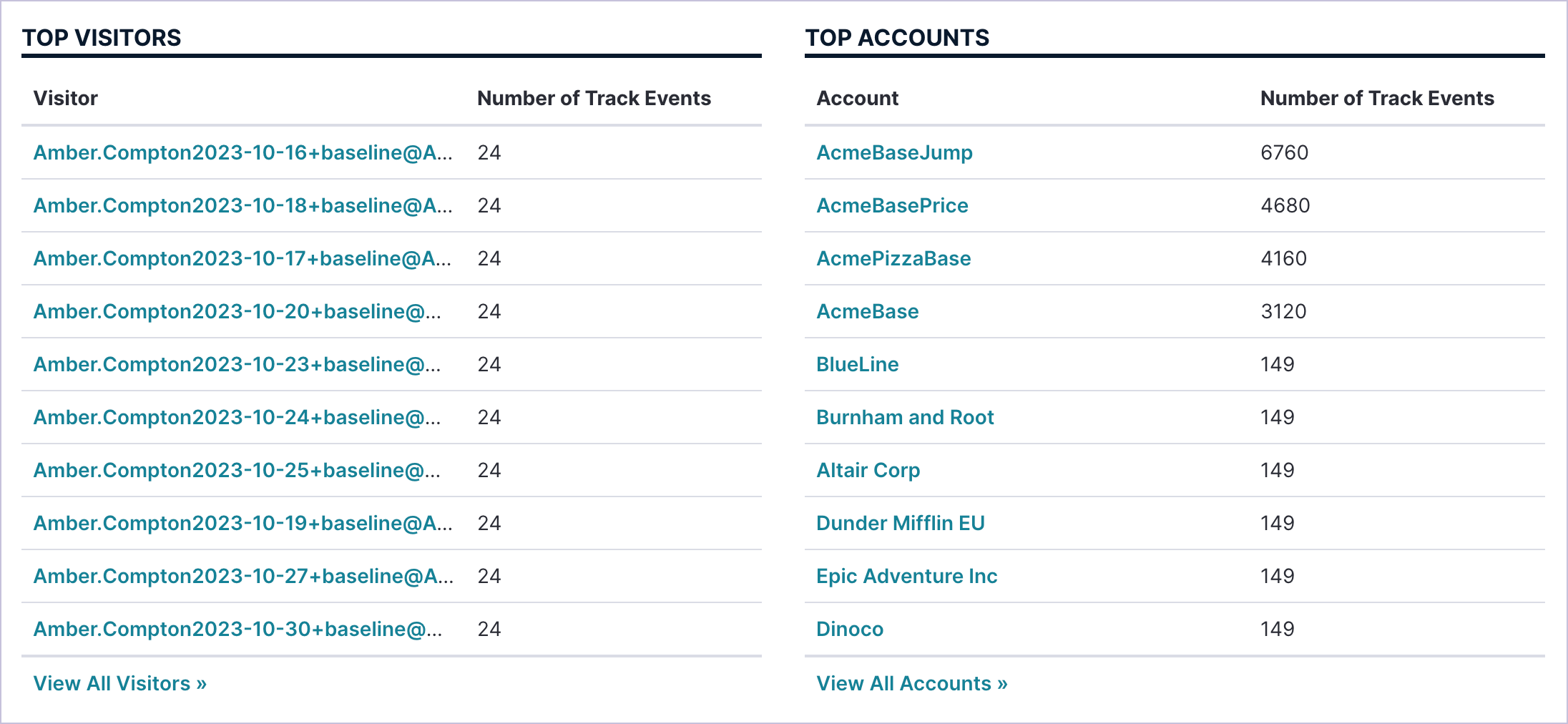Open the Dinoco account

(849, 629)
